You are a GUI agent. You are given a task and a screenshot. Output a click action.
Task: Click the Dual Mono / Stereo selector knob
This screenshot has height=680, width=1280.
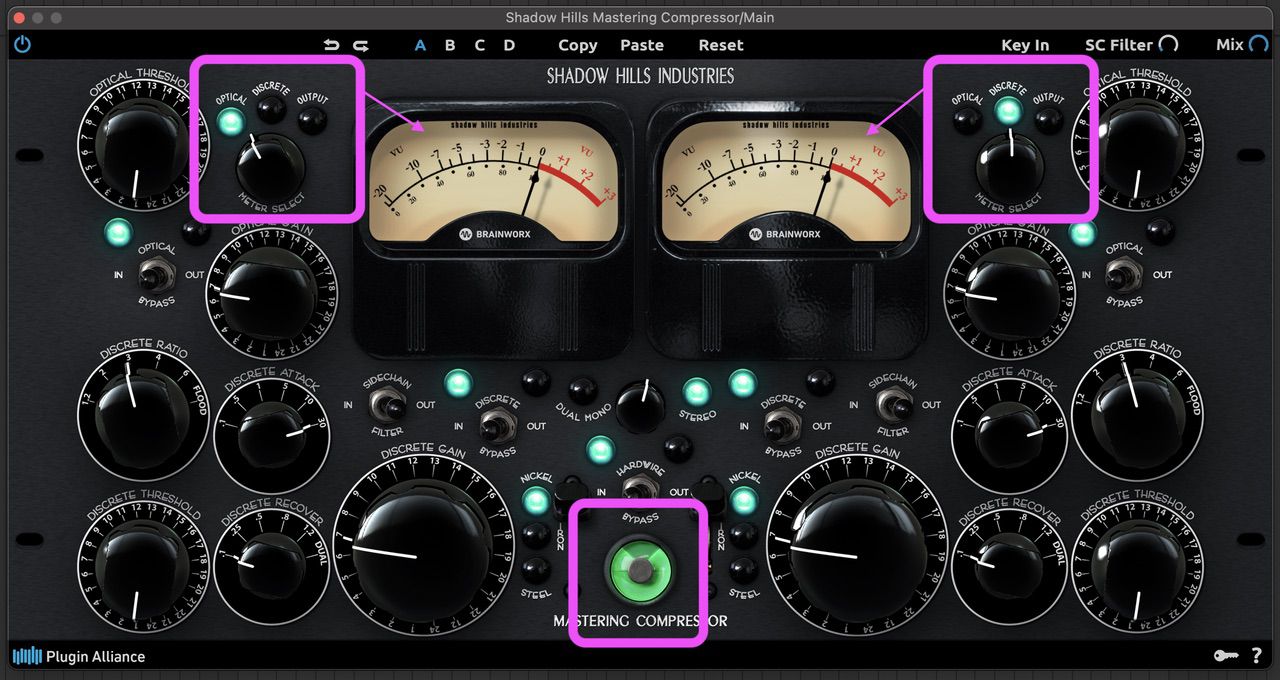click(640, 405)
